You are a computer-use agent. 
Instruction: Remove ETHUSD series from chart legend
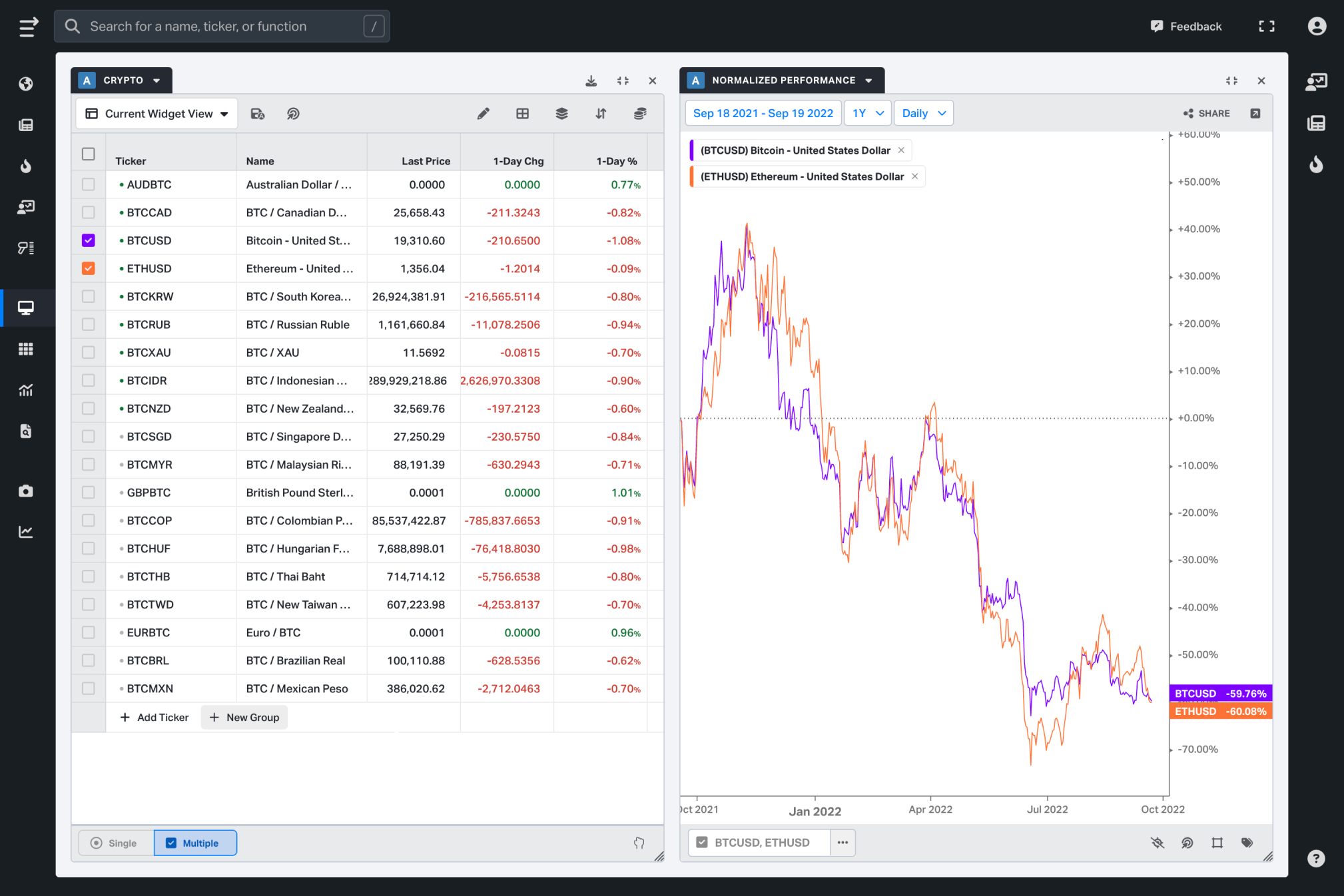915,176
